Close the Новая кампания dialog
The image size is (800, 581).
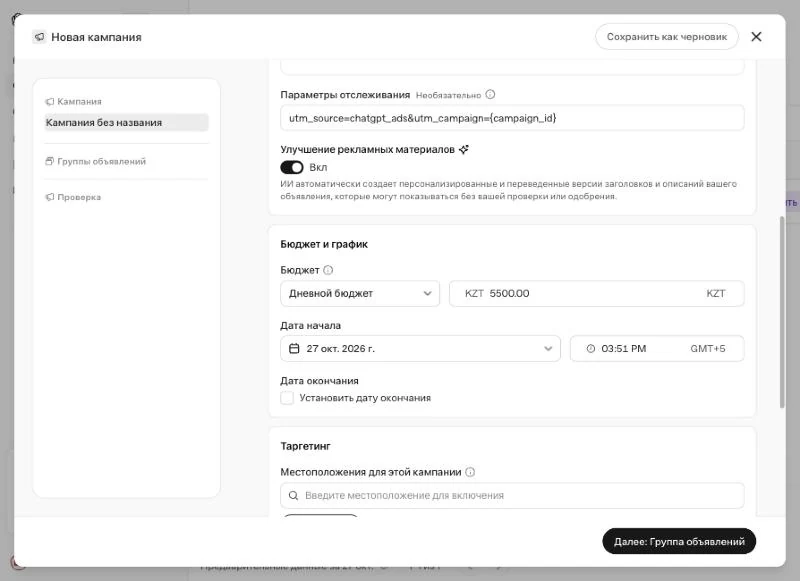tap(756, 37)
